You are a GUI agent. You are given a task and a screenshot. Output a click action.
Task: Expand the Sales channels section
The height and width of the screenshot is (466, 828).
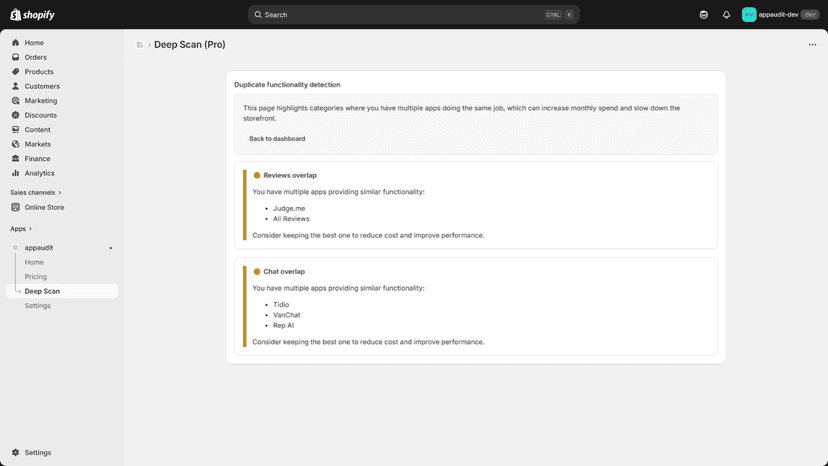point(36,192)
